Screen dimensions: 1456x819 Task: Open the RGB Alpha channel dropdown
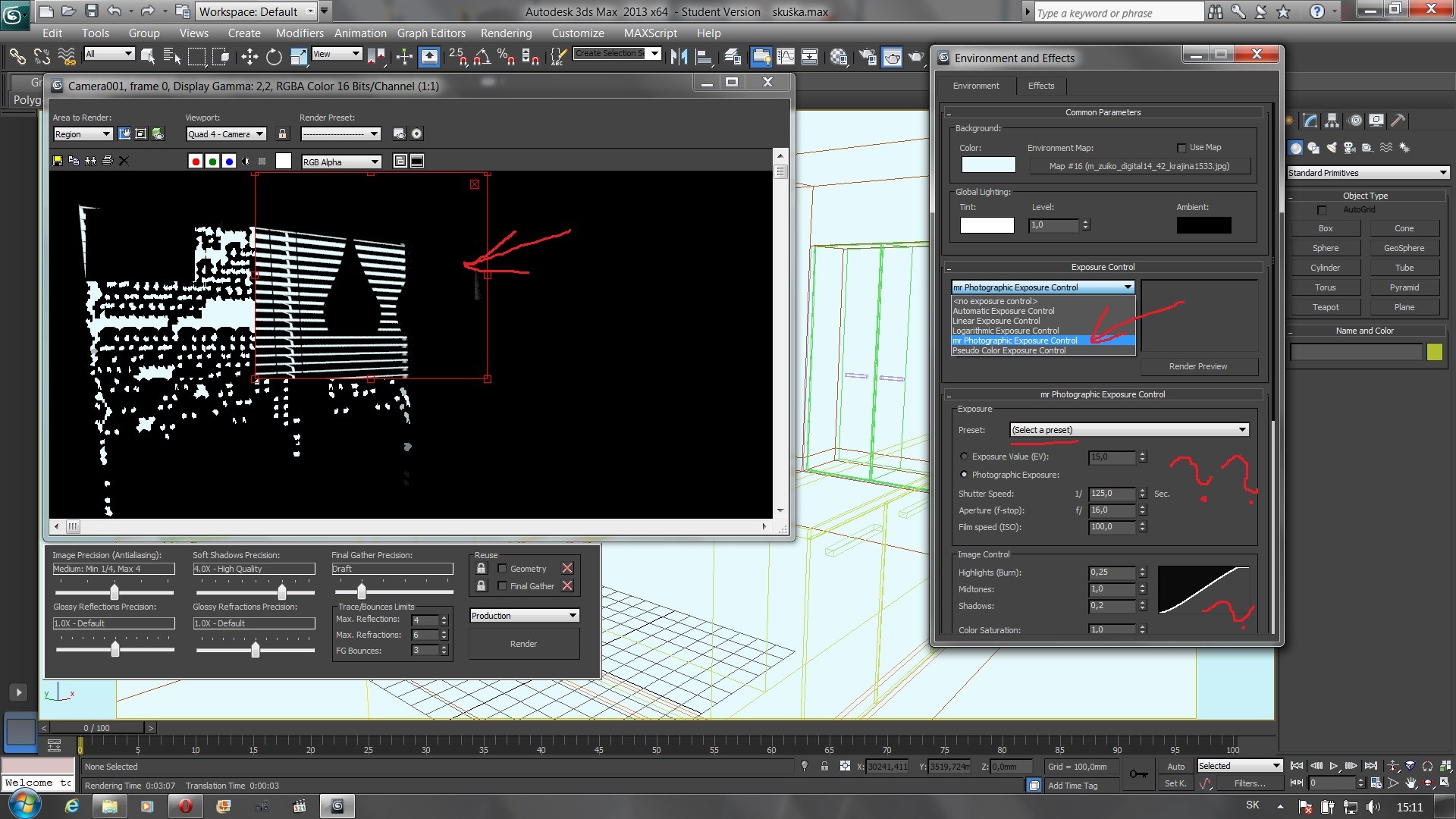(x=341, y=162)
